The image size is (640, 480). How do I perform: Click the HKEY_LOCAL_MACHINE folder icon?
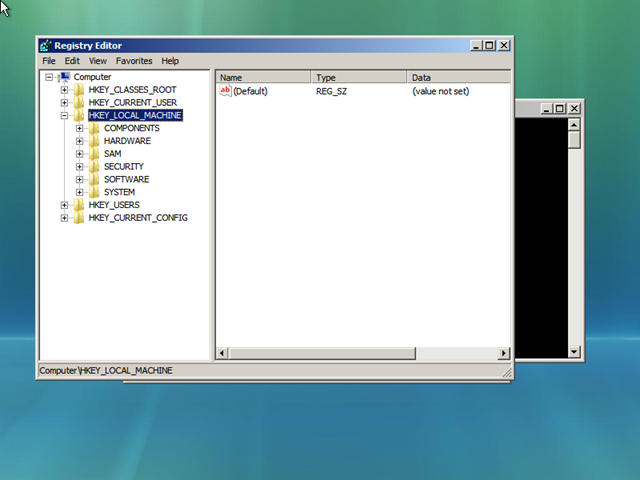tap(79, 115)
